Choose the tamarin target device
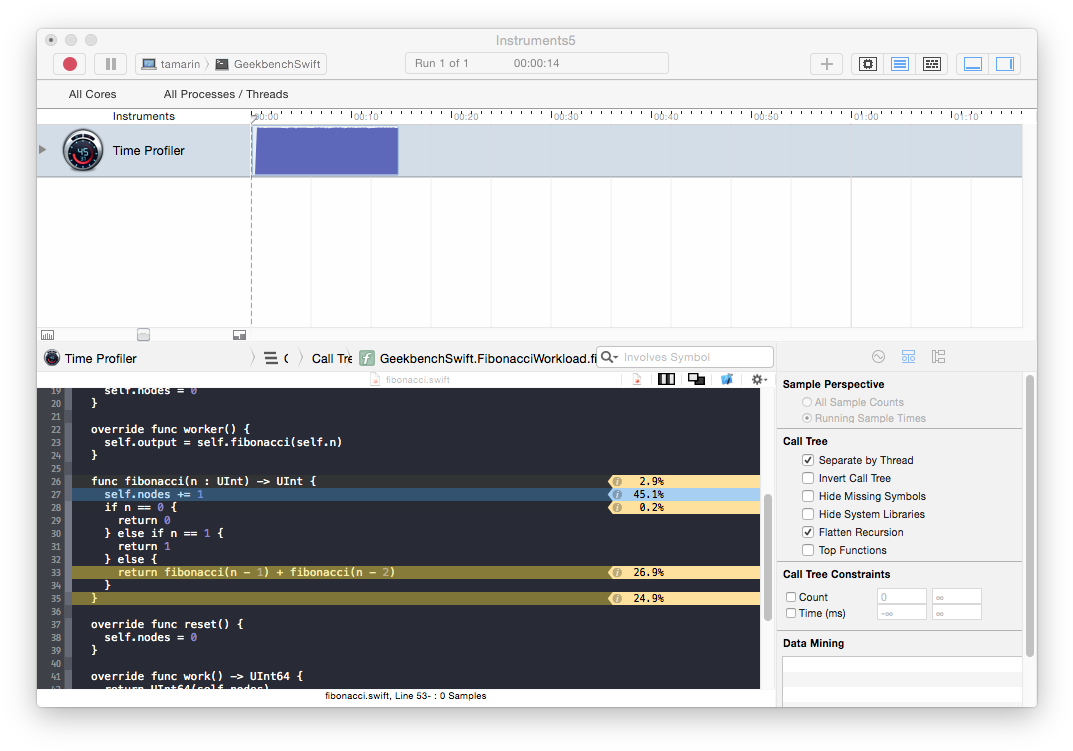This screenshot has width=1073, height=751. tap(171, 64)
